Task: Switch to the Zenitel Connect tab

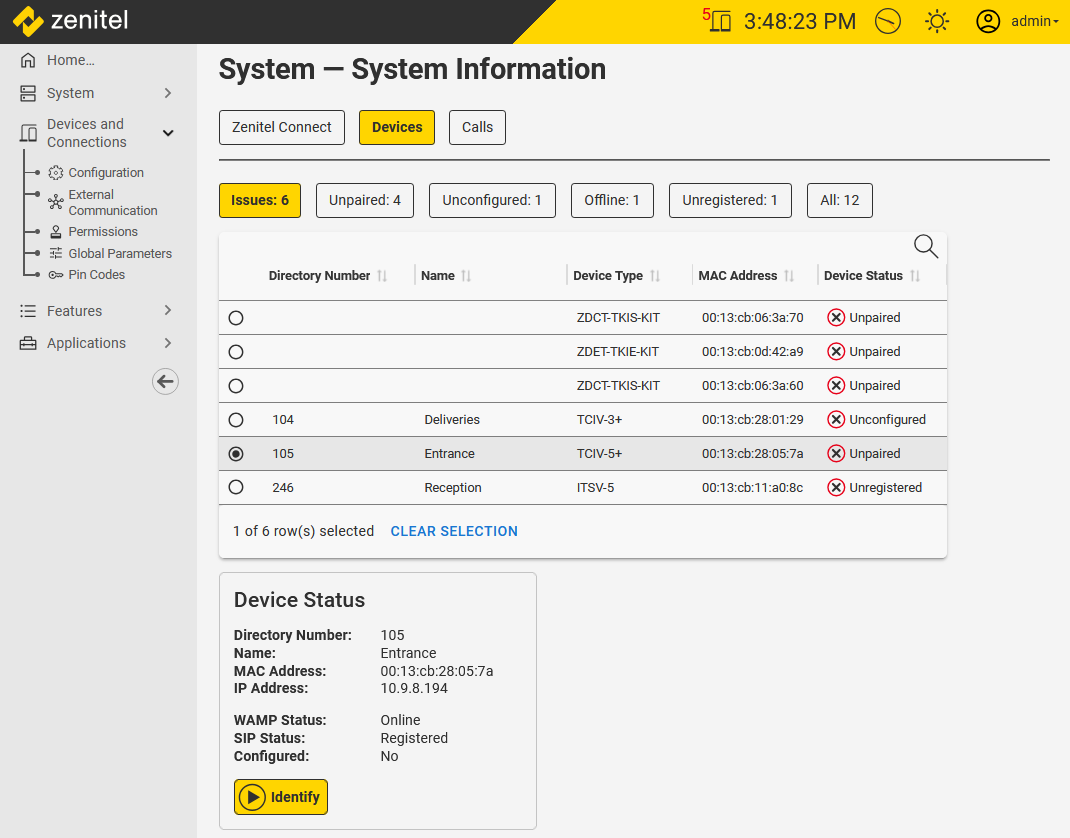Action: (x=282, y=127)
